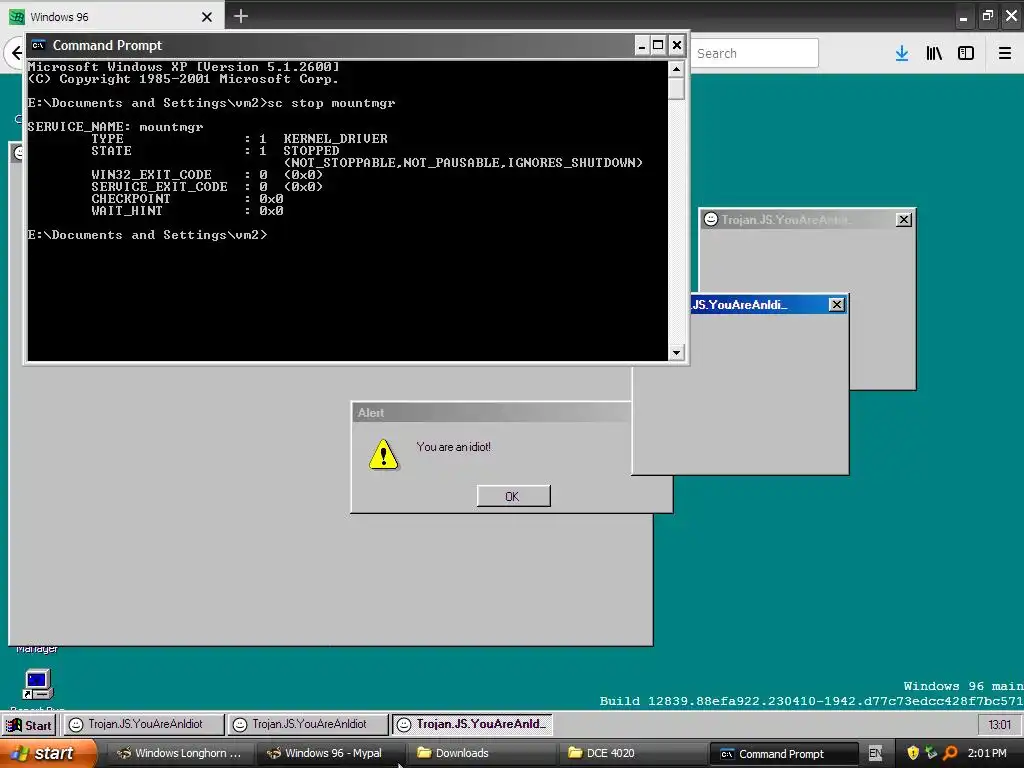The height and width of the screenshot is (768, 1024).
Task: Click smiley icon in gray Trojan window title
Action: 711,219
